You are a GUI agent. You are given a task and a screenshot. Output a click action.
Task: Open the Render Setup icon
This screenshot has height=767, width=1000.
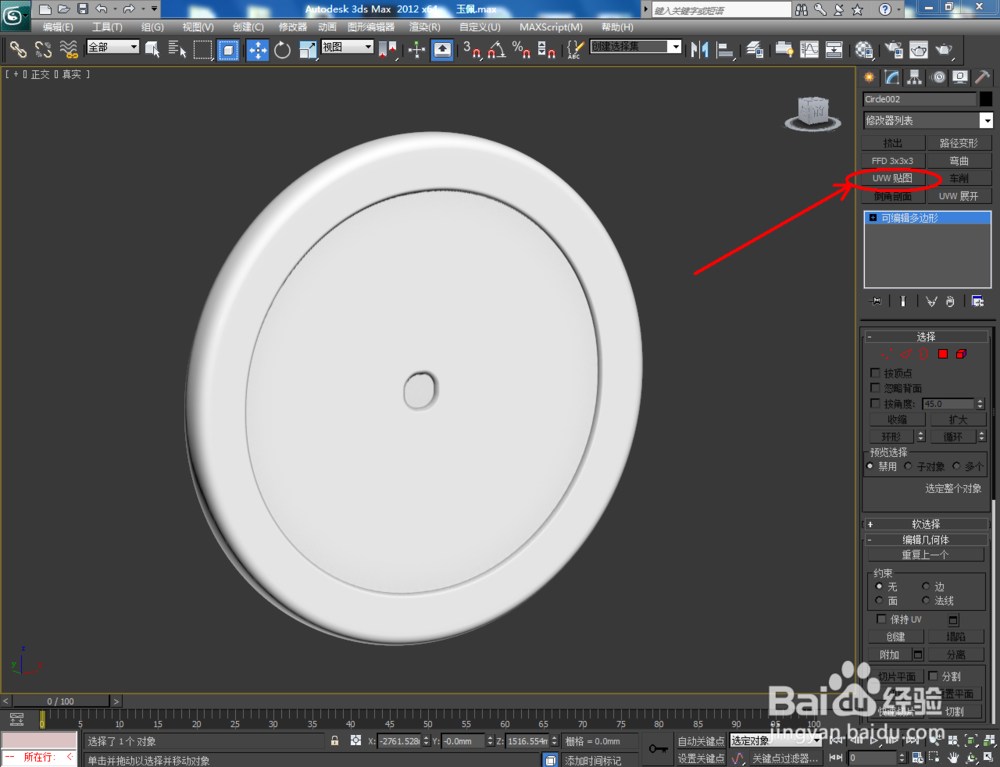tap(893, 50)
